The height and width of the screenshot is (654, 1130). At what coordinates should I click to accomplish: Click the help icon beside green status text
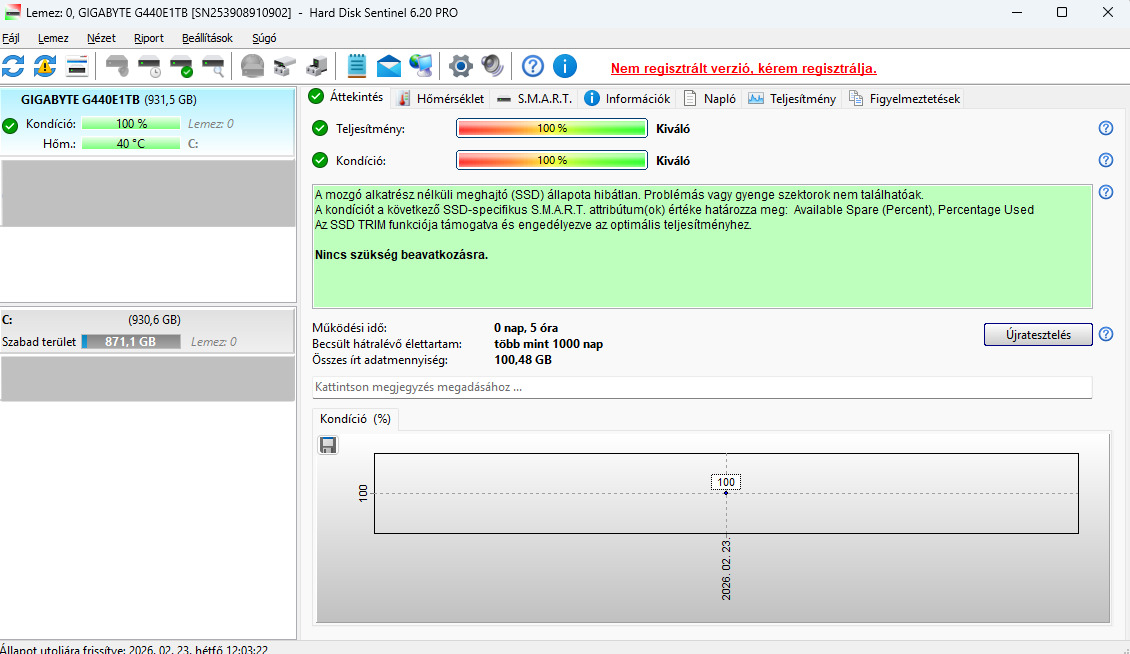(1105, 192)
